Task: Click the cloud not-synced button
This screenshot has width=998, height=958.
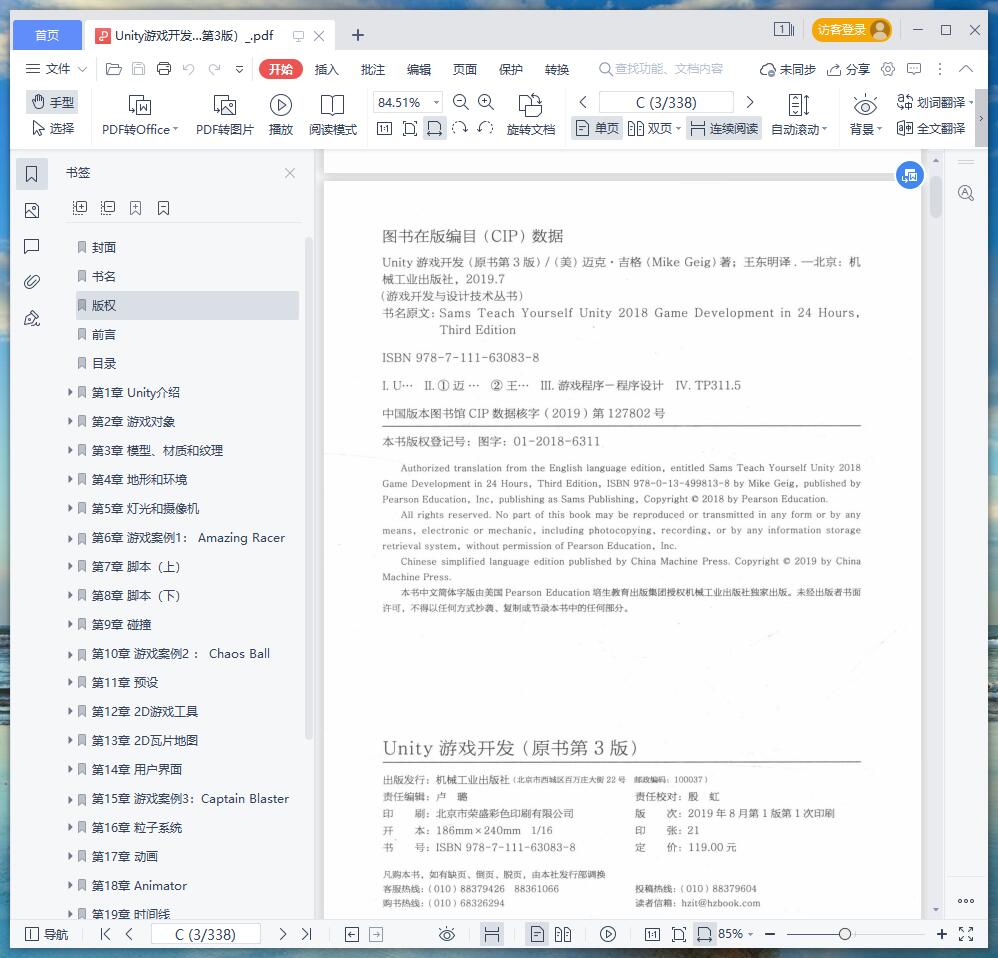Action: [x=788, y=69]
